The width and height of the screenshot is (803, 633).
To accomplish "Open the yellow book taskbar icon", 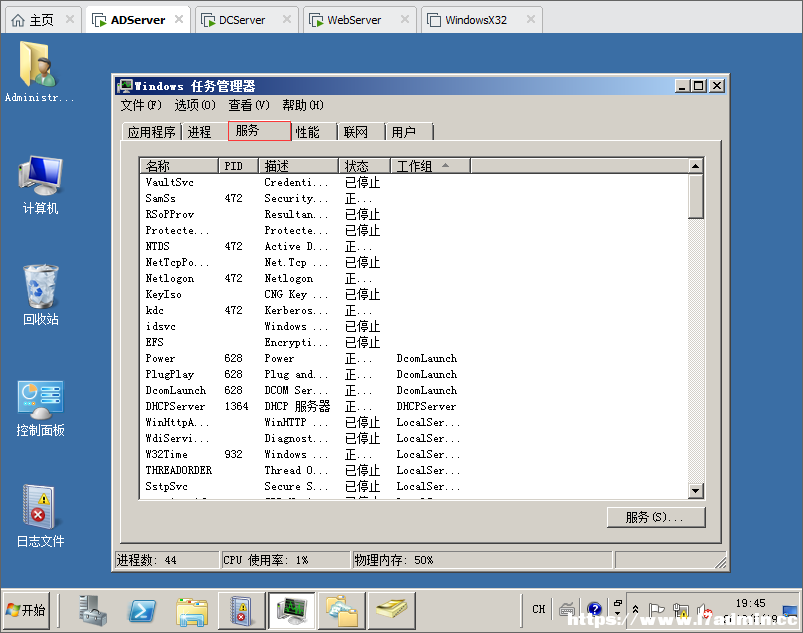I will [391, 609].
